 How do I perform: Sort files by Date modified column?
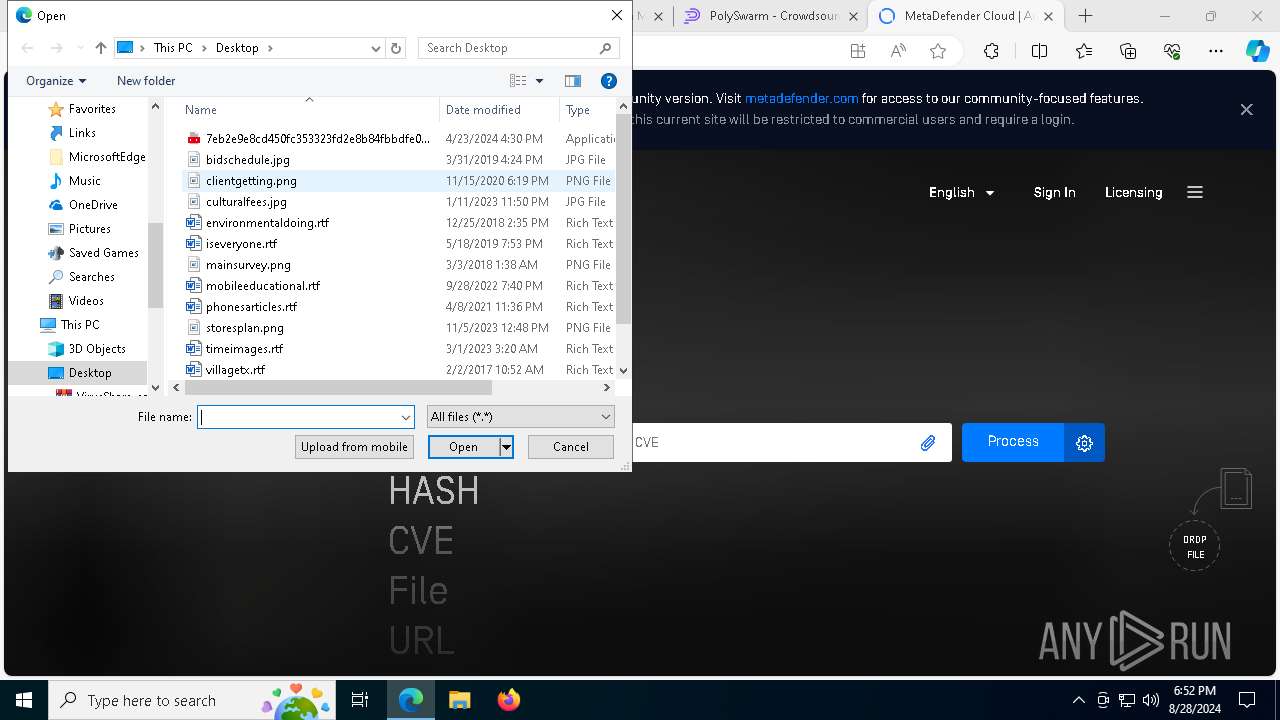click(499, 110)
